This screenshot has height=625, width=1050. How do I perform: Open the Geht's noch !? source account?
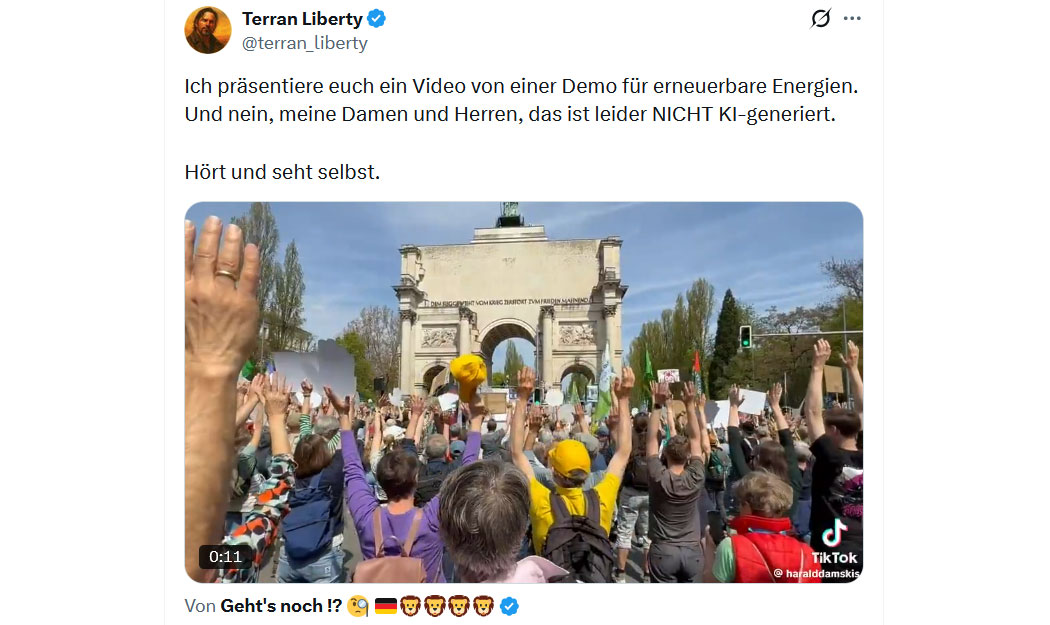point(281,606)
